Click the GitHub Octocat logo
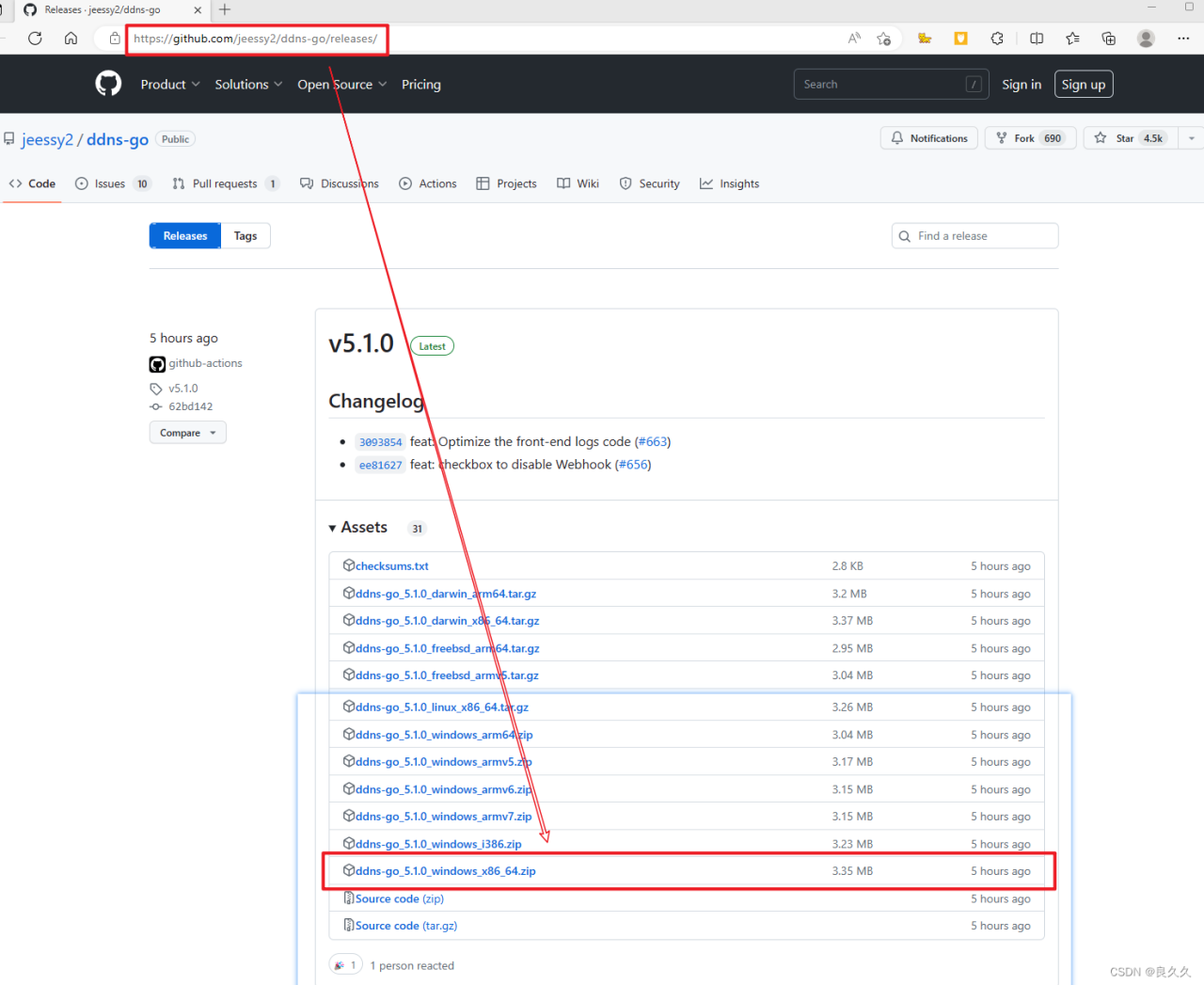Viewport: 1204px width, 985px height. 108,84
